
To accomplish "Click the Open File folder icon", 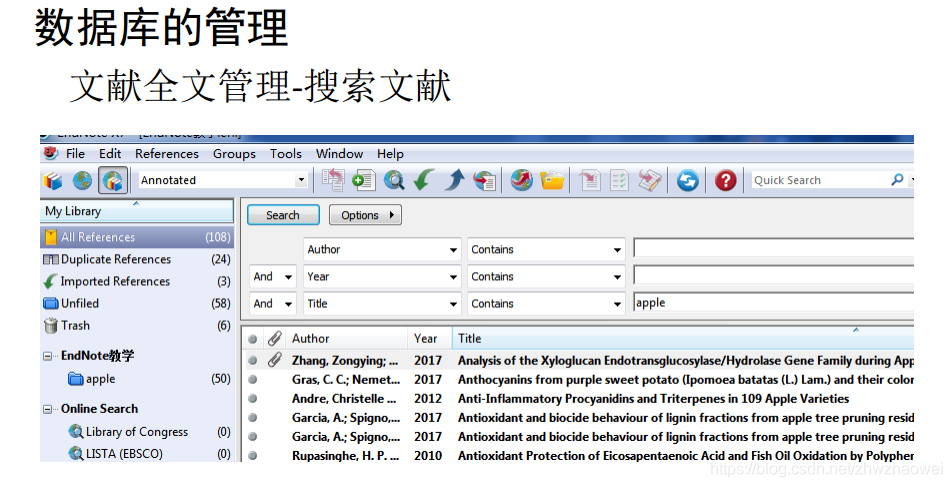I will pos(552,180).
